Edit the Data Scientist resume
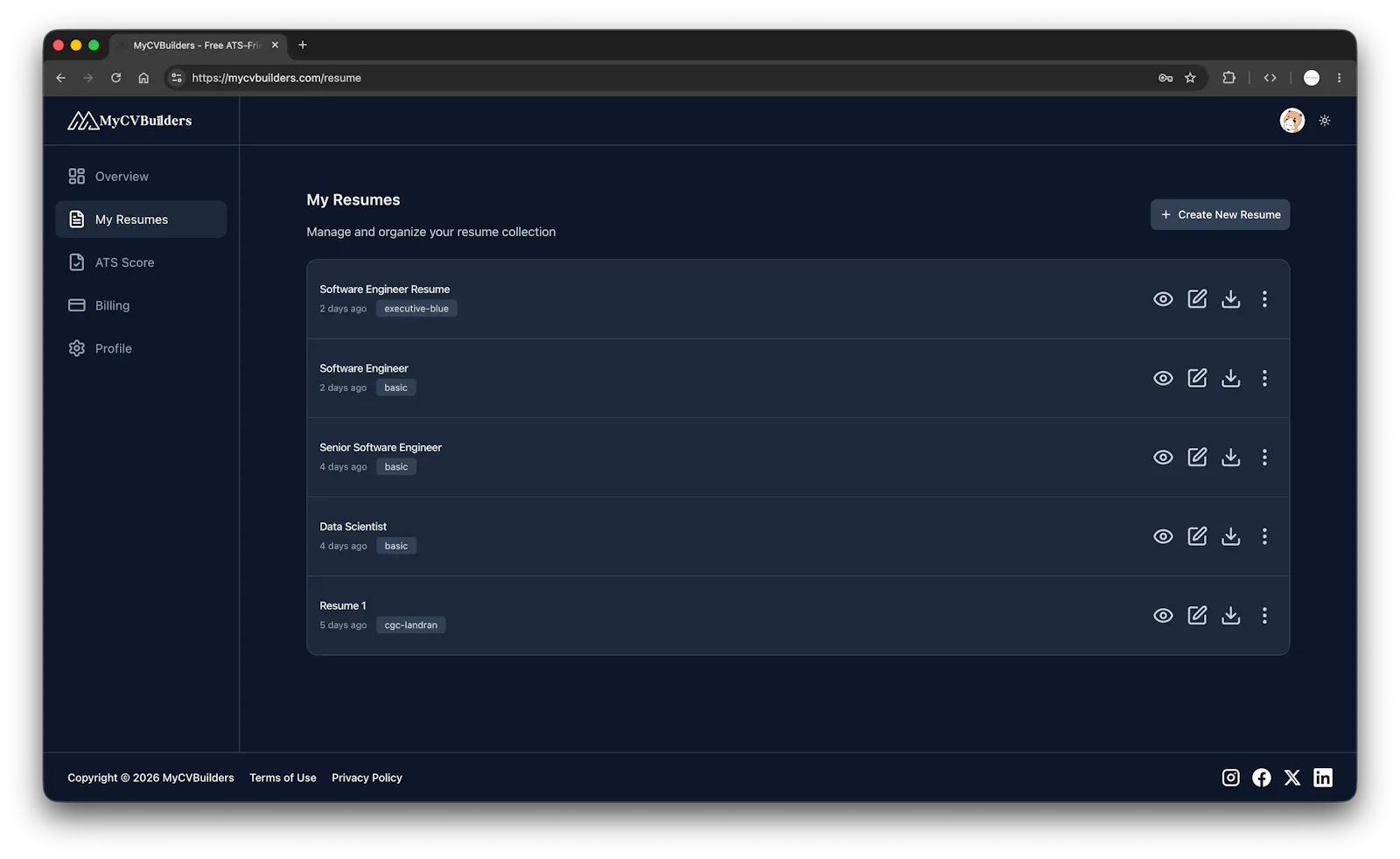The height and width of the screenshot is (859, 1400). (x=1197, y=536)
